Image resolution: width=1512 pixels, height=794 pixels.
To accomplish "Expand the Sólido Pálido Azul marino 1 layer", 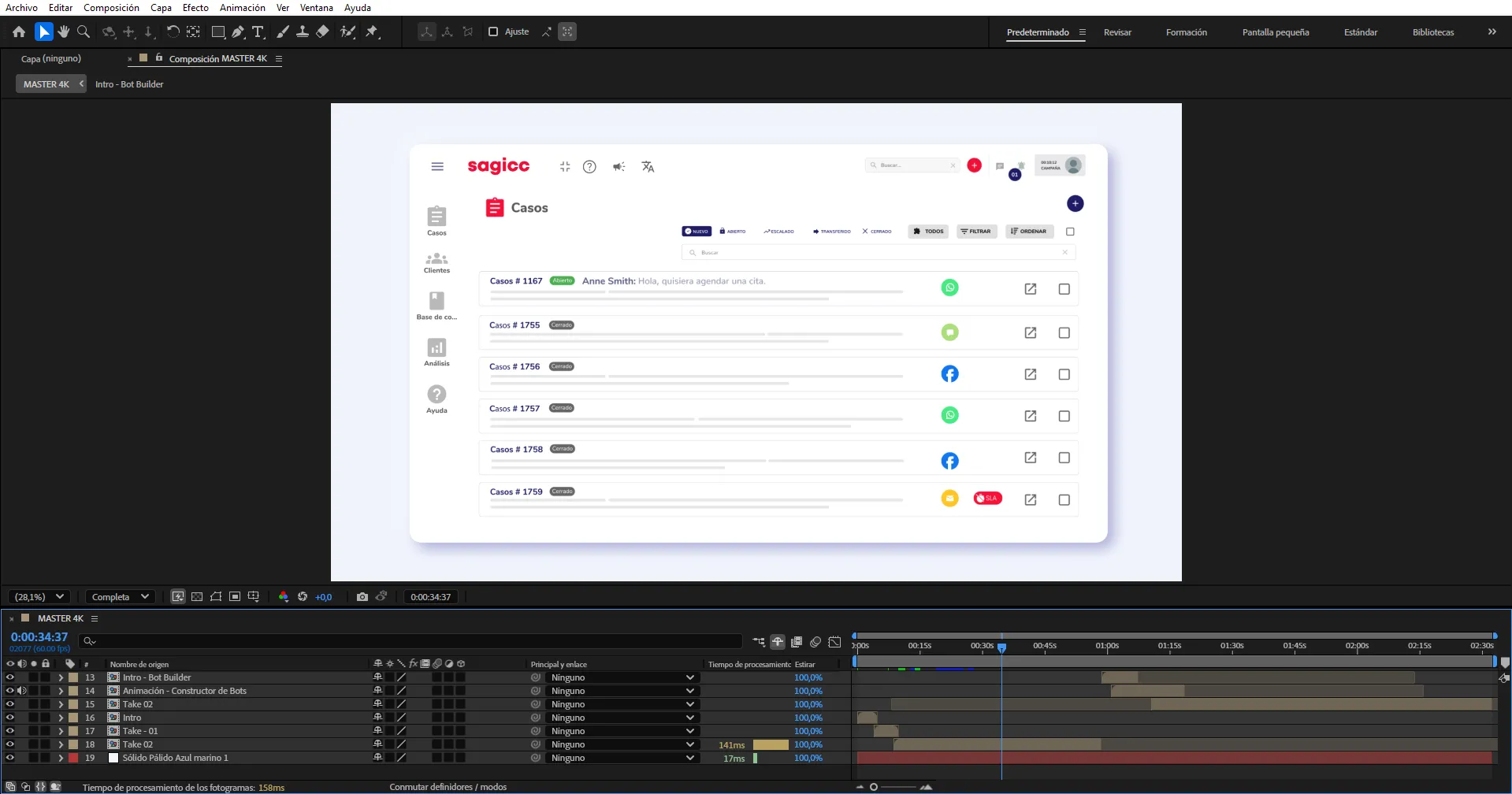I will coord(61,758).
